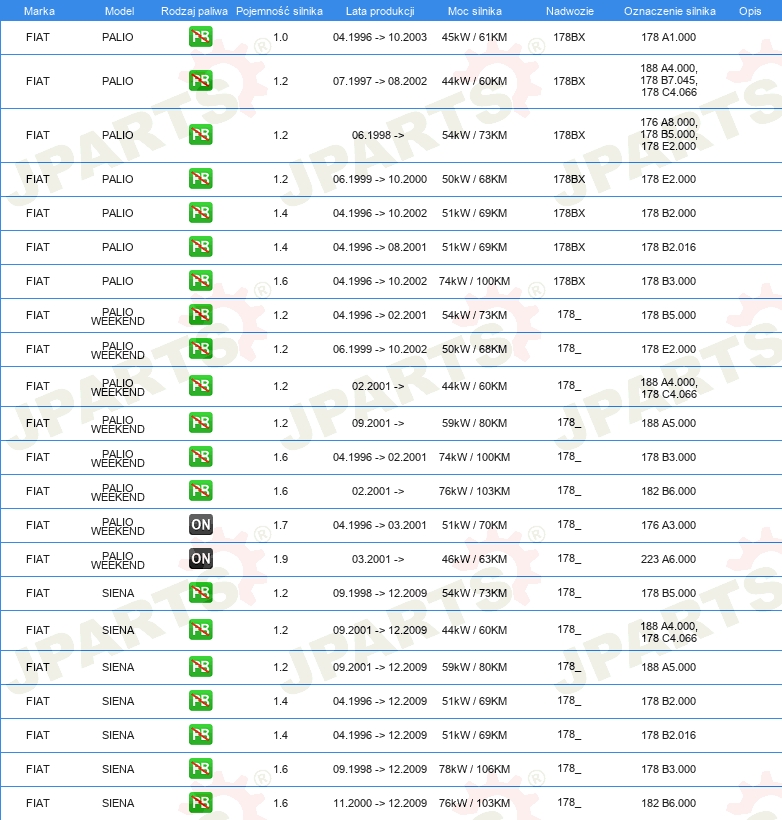Click the power value 51kW / 70KM
This screenshot has width=782, height=820.
(474, 525)
